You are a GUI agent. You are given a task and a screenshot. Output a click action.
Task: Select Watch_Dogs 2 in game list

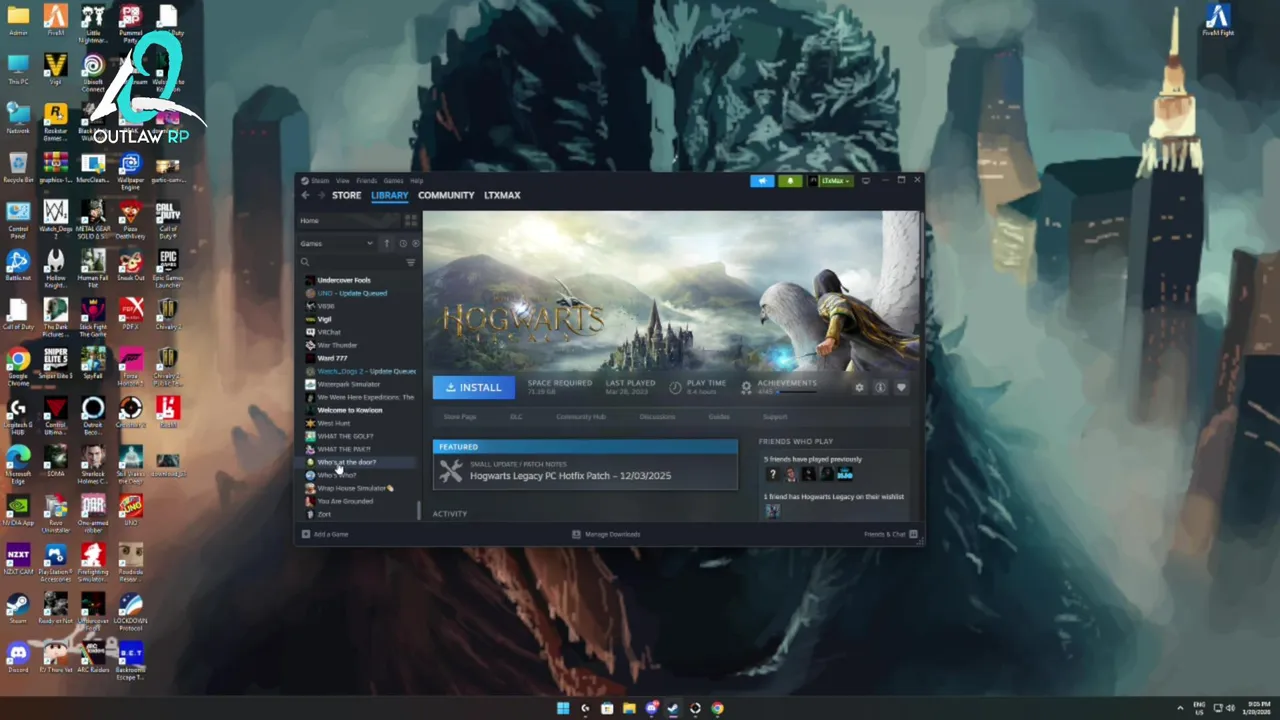366,371
